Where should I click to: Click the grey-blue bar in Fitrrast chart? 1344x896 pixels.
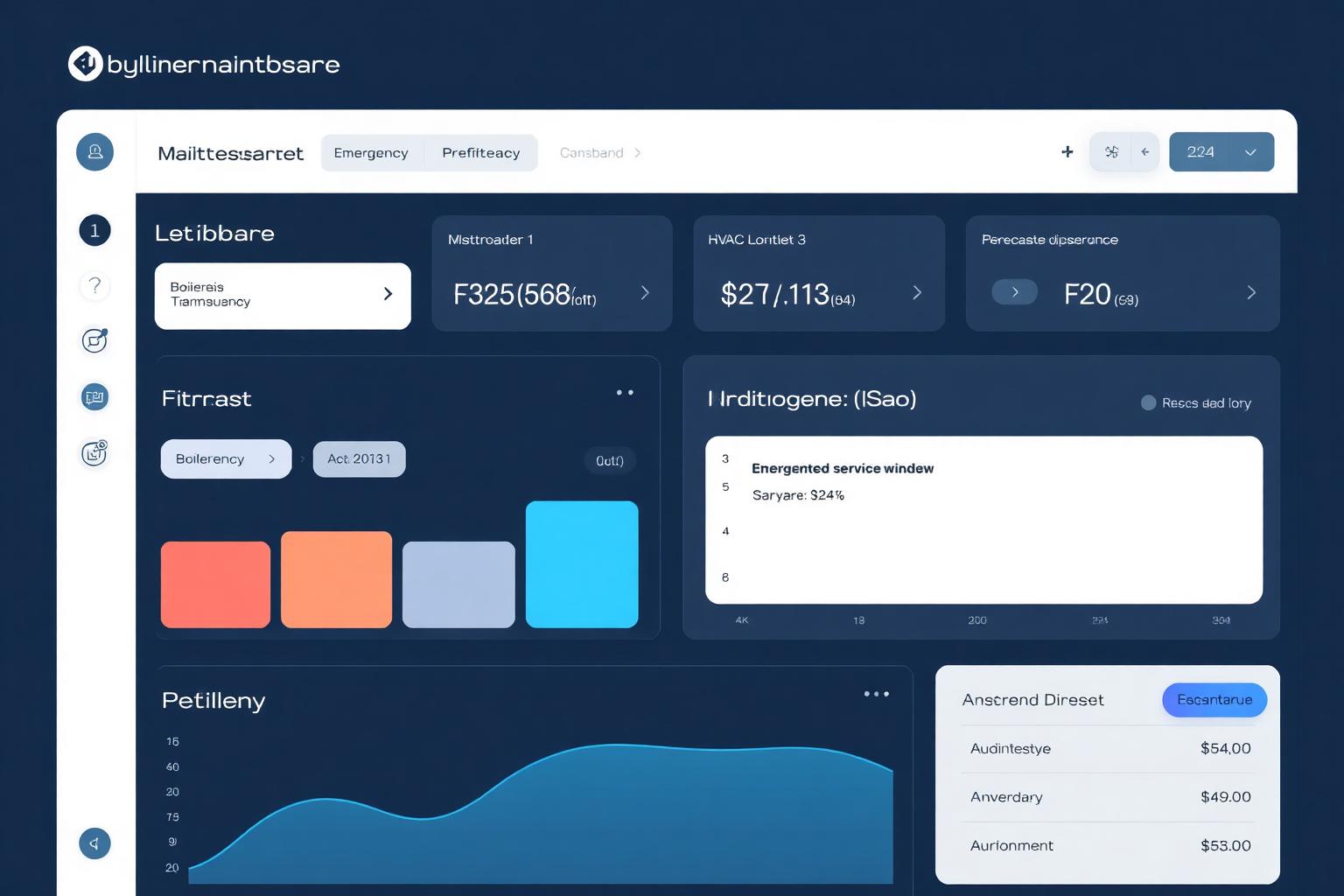pyautogui.click(x=458, y=584)
